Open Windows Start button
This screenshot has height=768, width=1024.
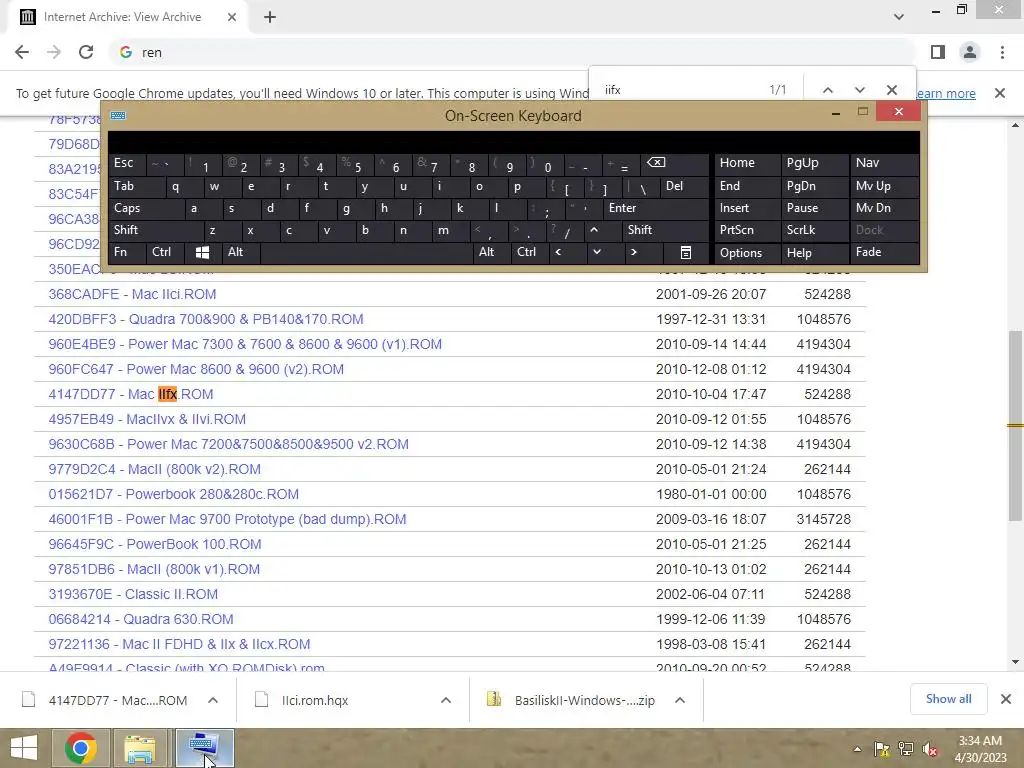[x=24, y=748]
